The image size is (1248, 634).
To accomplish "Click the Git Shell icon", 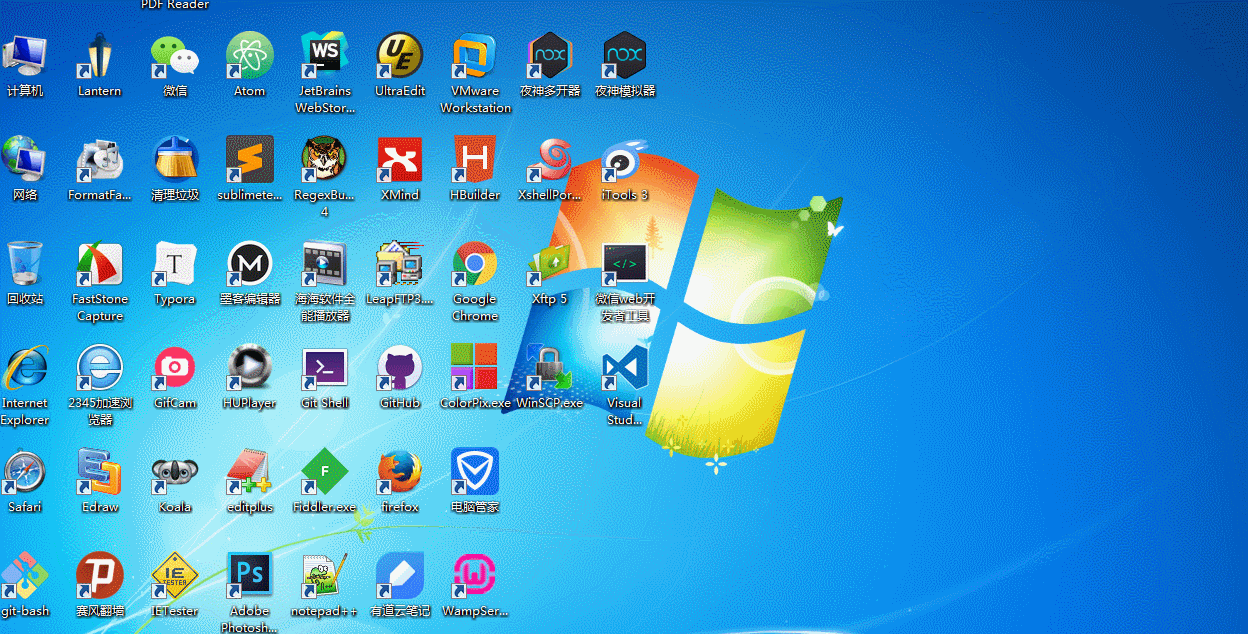I will click(x=325, y=368).
